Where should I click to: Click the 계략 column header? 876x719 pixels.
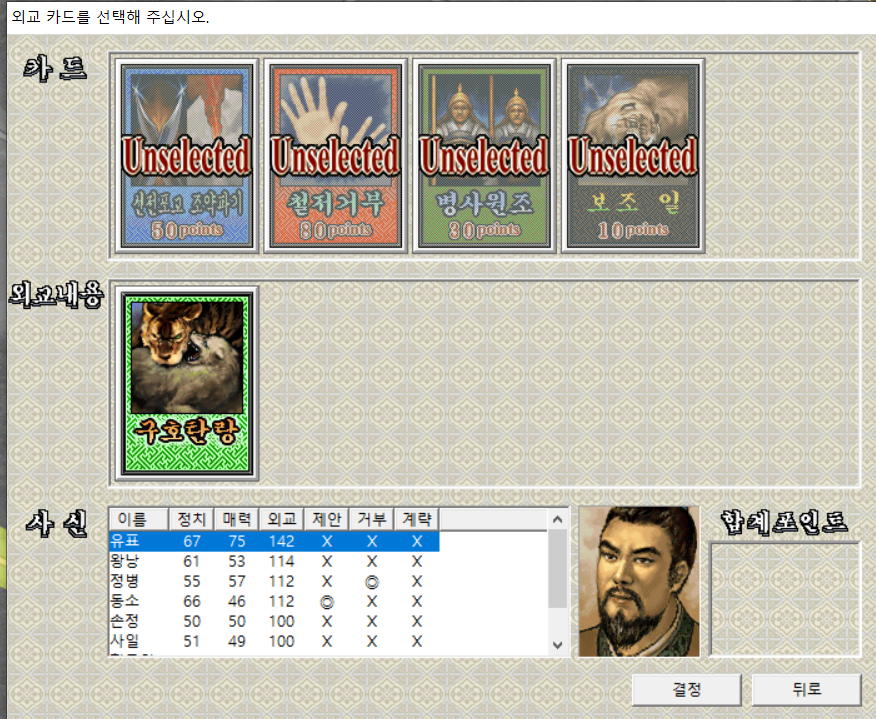[417, 519]
